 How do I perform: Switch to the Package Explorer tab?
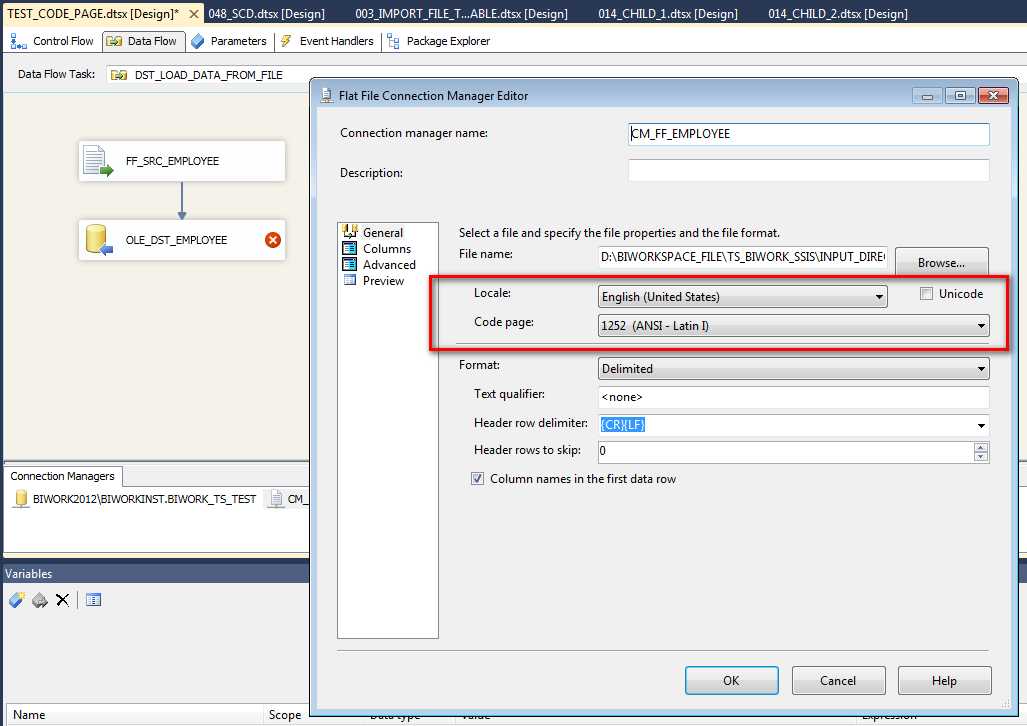point(438,41)
